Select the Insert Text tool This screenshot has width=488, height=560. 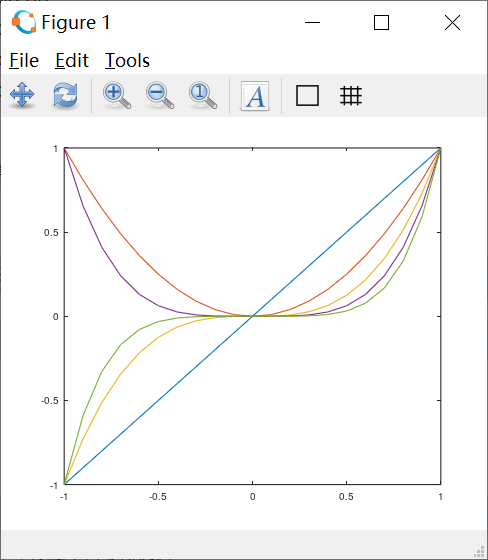(255, 96)
